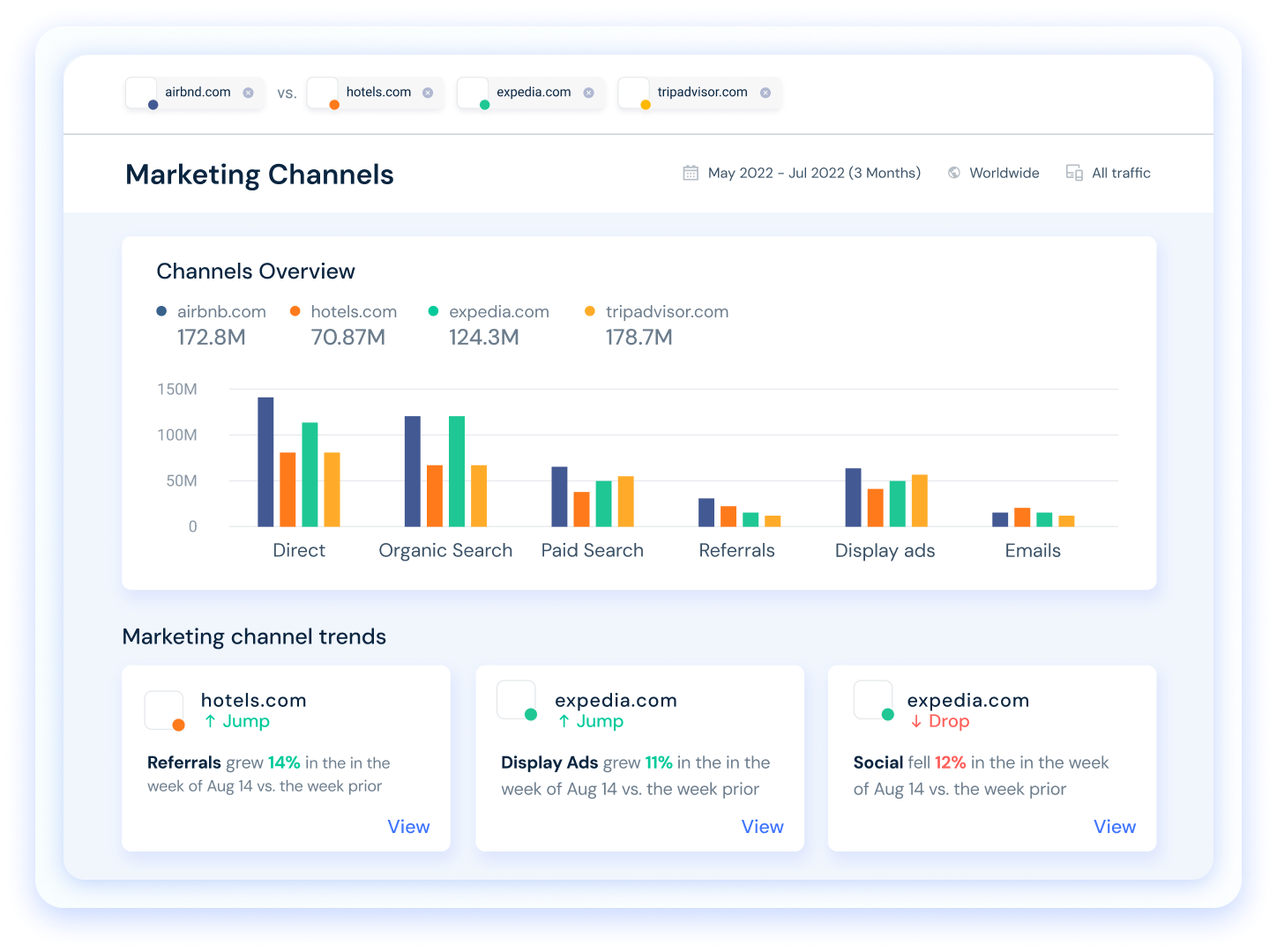Click the Marketing Channels page title
The image size is (1277, 952).
click(259, 175)
